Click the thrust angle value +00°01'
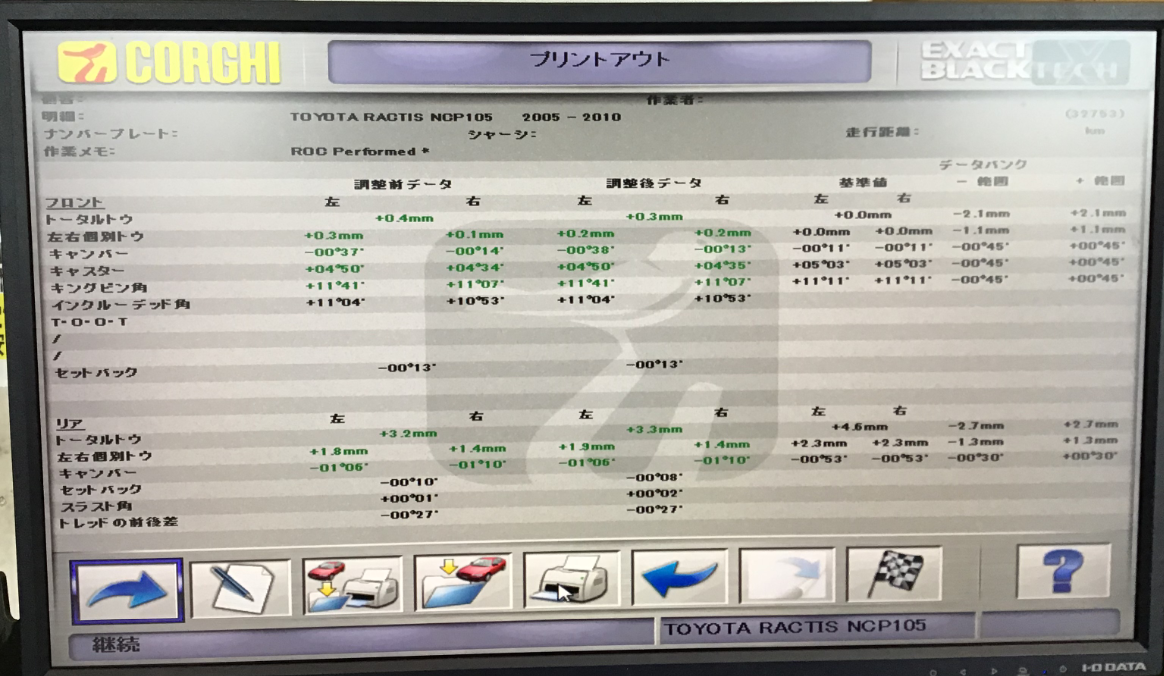Image resolution: width=1164 pixels, height=676 pixels. click(409, 499)
